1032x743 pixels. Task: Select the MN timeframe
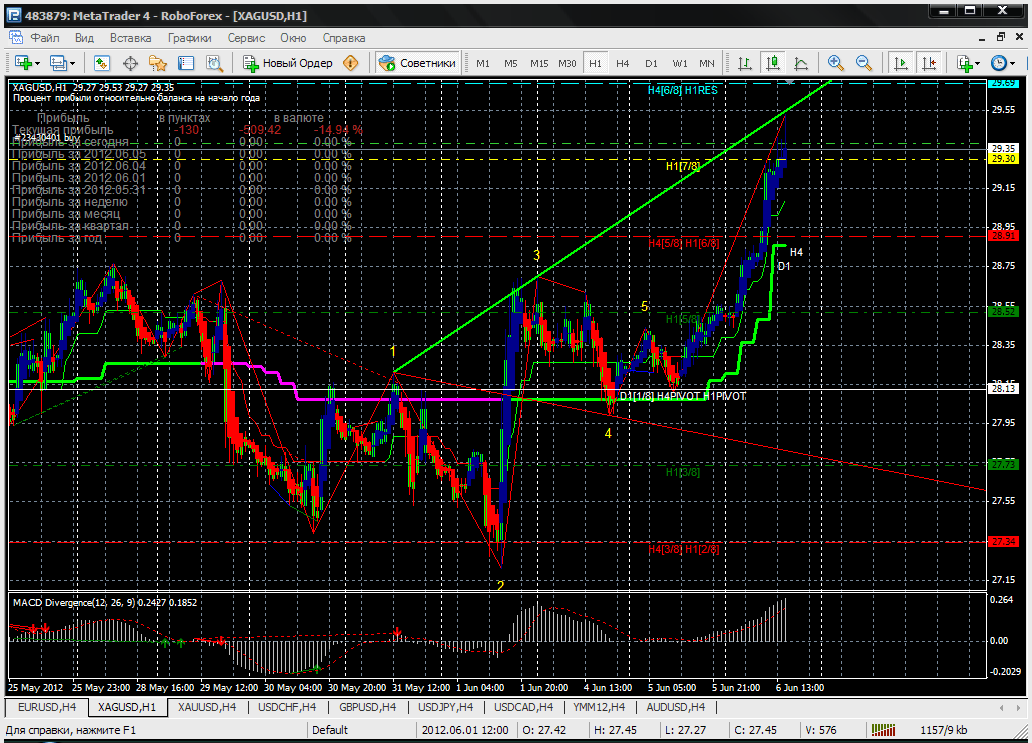tap(707, 63)
